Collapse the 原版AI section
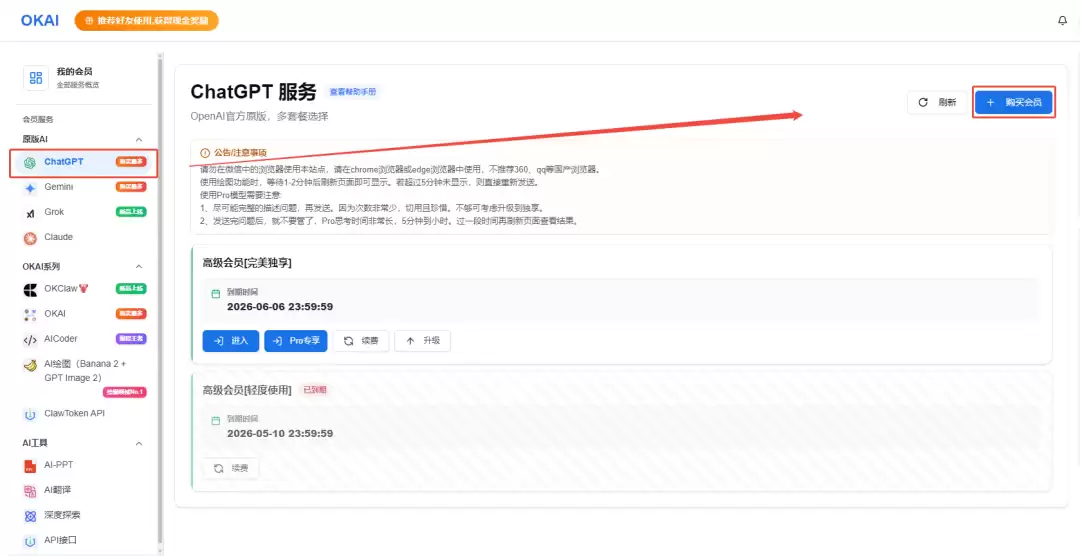This screenshot has height=556, width=1080. tap(138, 139)
